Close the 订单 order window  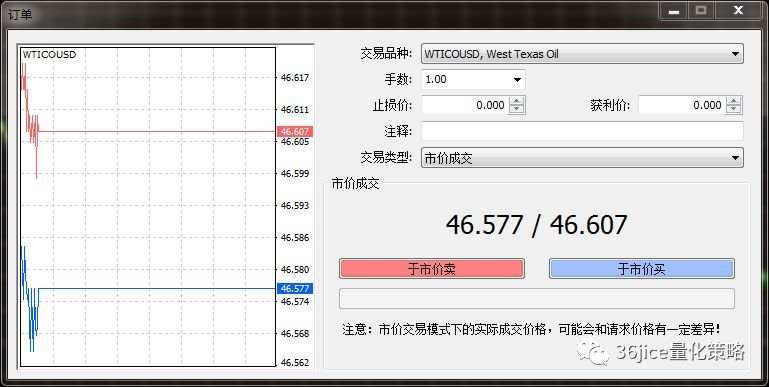[x=738, y=10]
